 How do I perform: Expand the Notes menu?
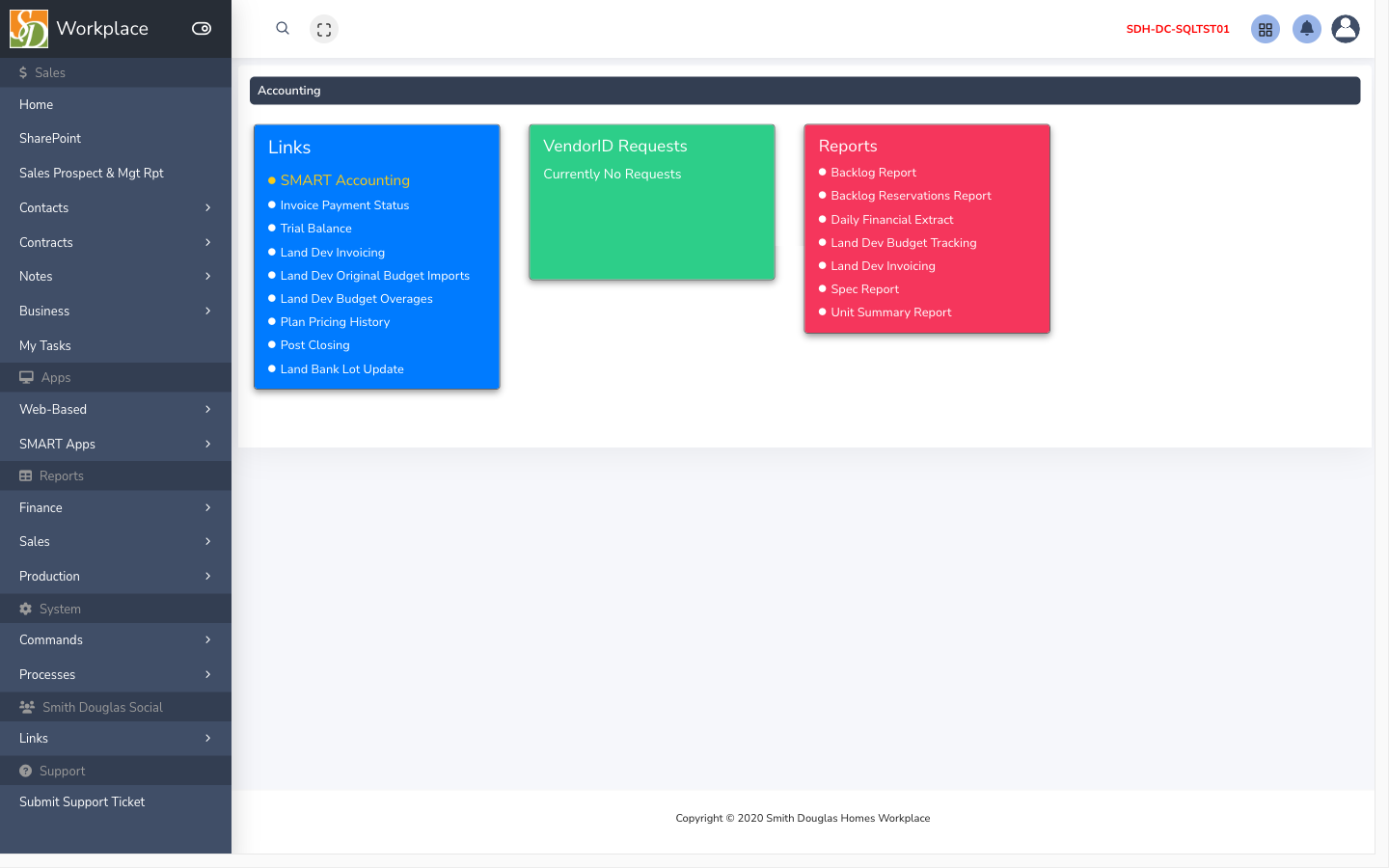click(x=116, y=277)
